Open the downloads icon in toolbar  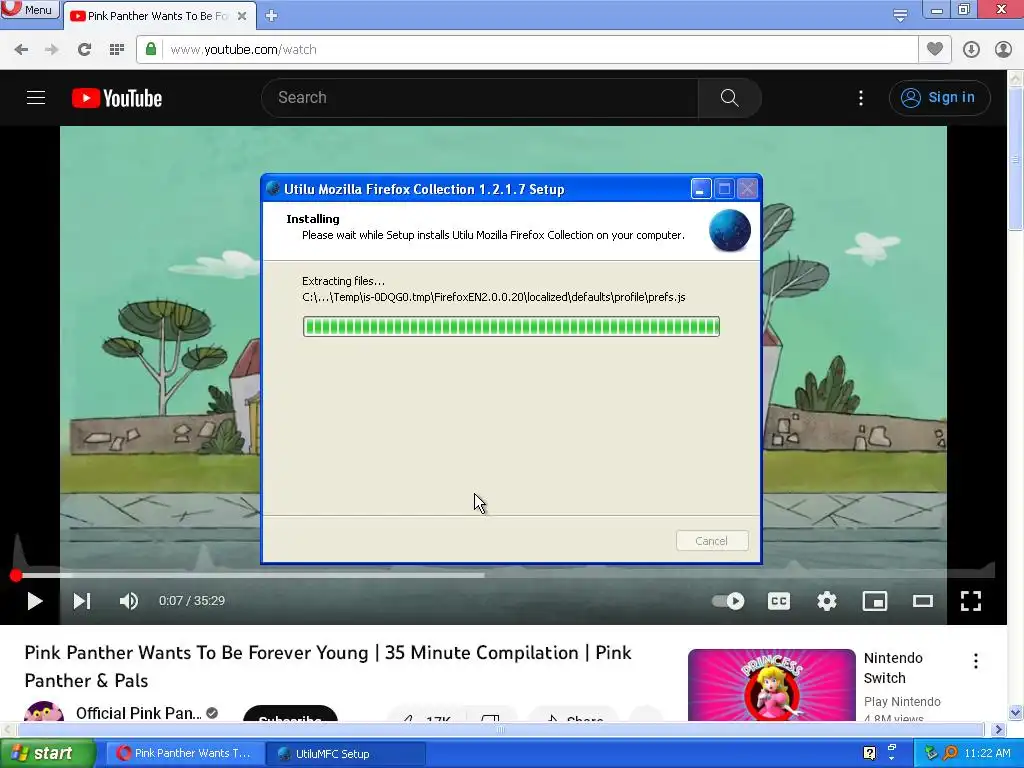(x=971, y=50)
